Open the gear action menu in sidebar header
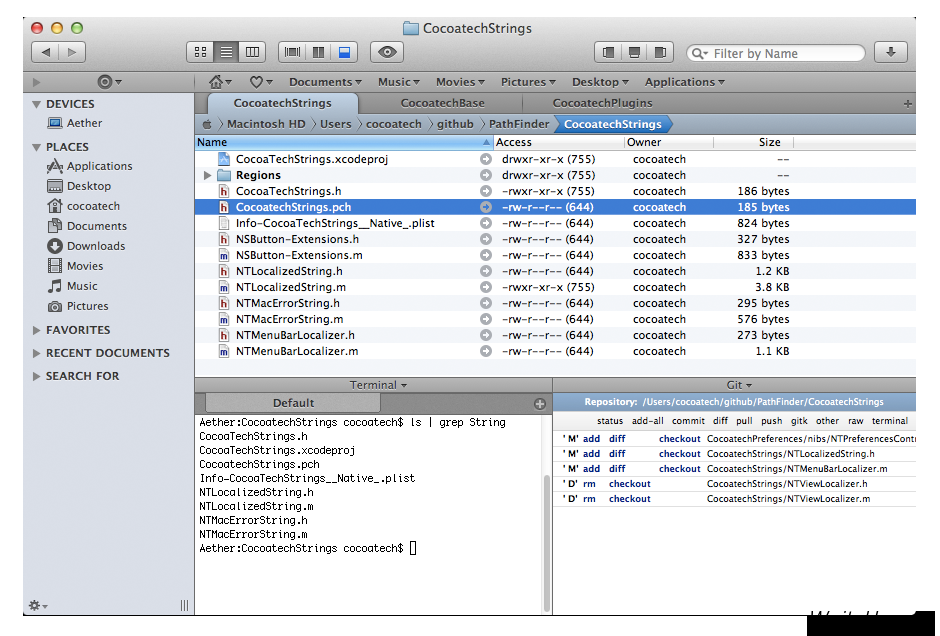940x636 pixels. point(109,82)
